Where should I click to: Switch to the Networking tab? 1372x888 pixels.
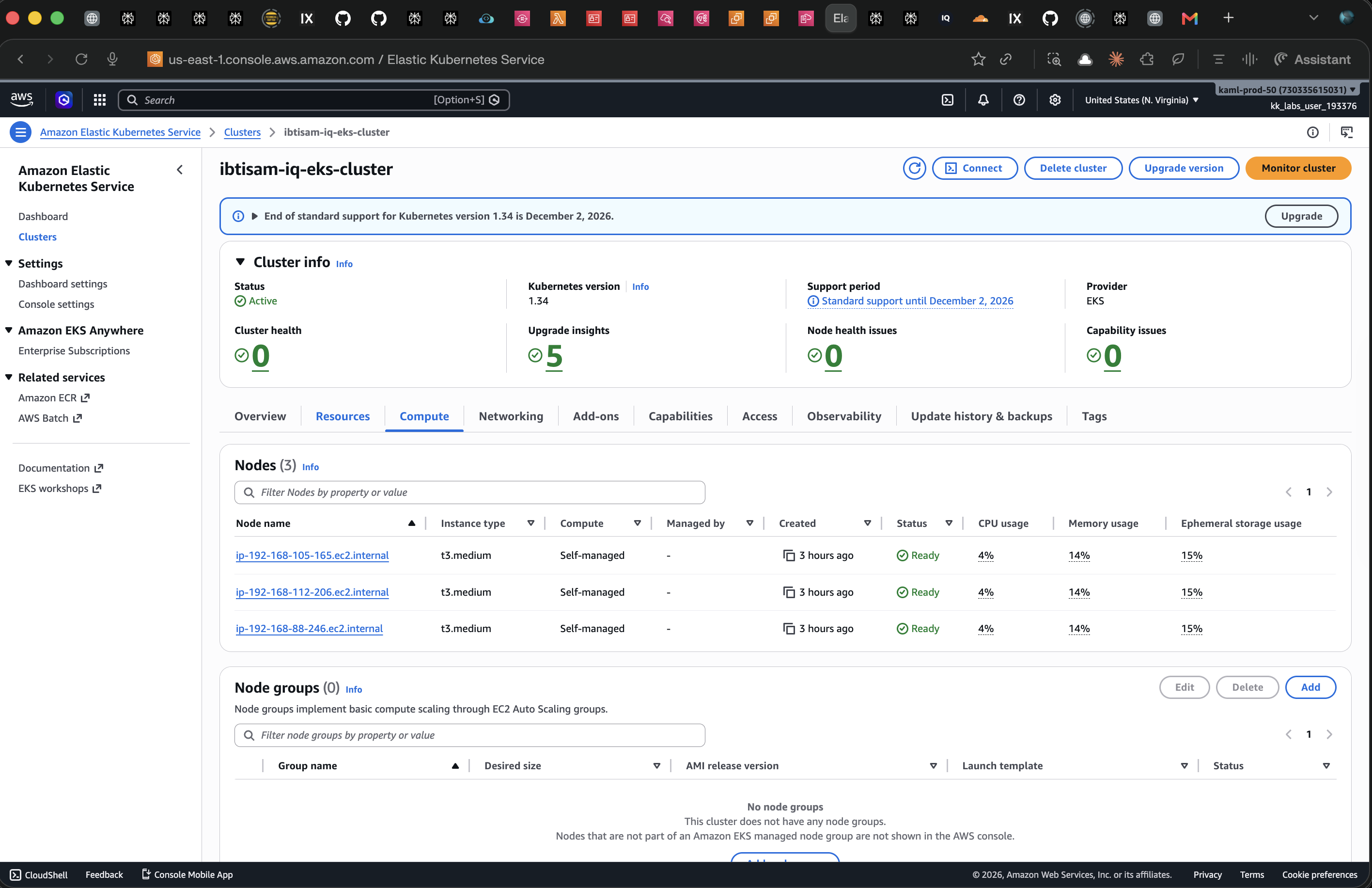point(511,416)
